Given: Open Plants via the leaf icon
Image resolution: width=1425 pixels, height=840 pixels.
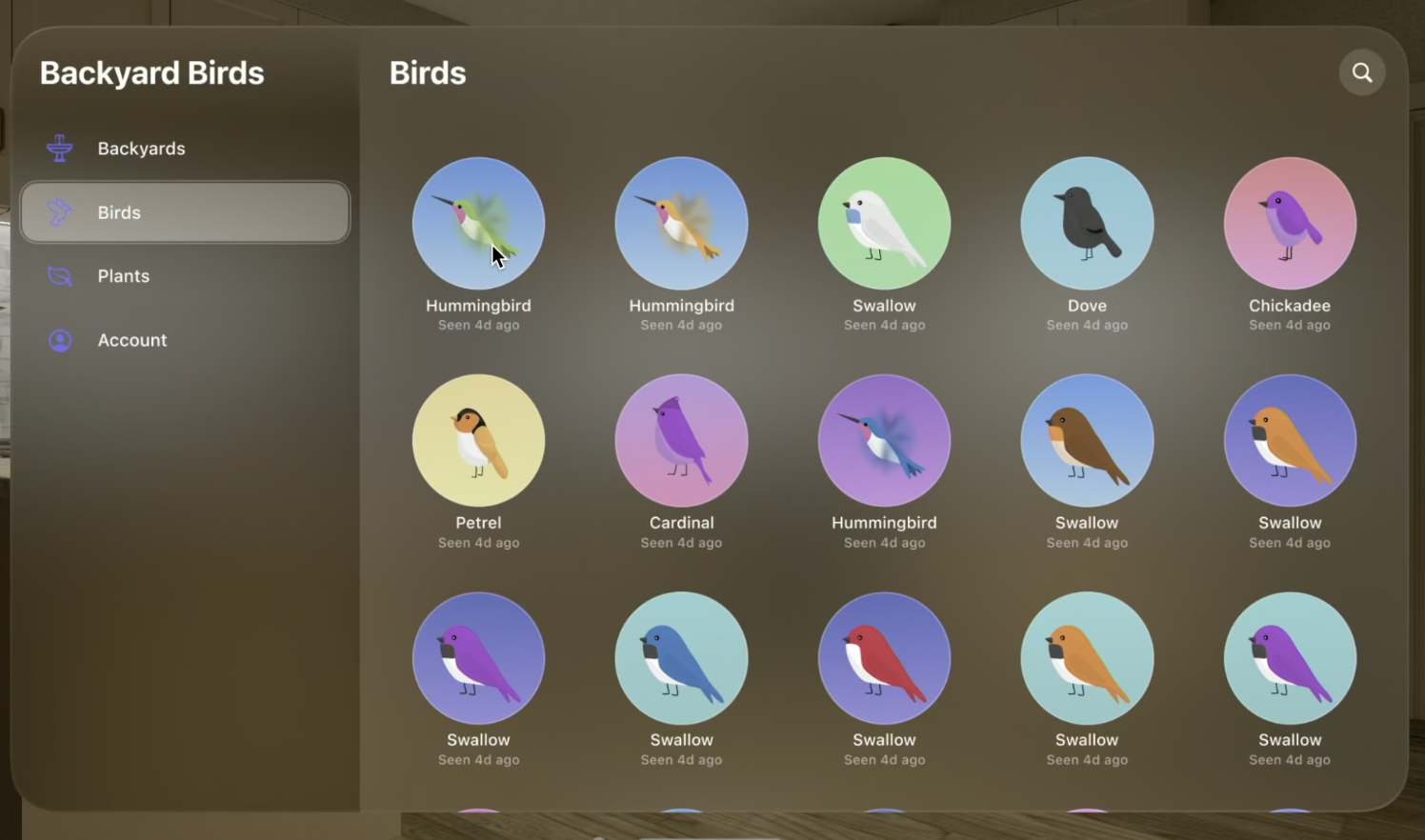Looking at the screenshot, I should click(x=60, y=276).
